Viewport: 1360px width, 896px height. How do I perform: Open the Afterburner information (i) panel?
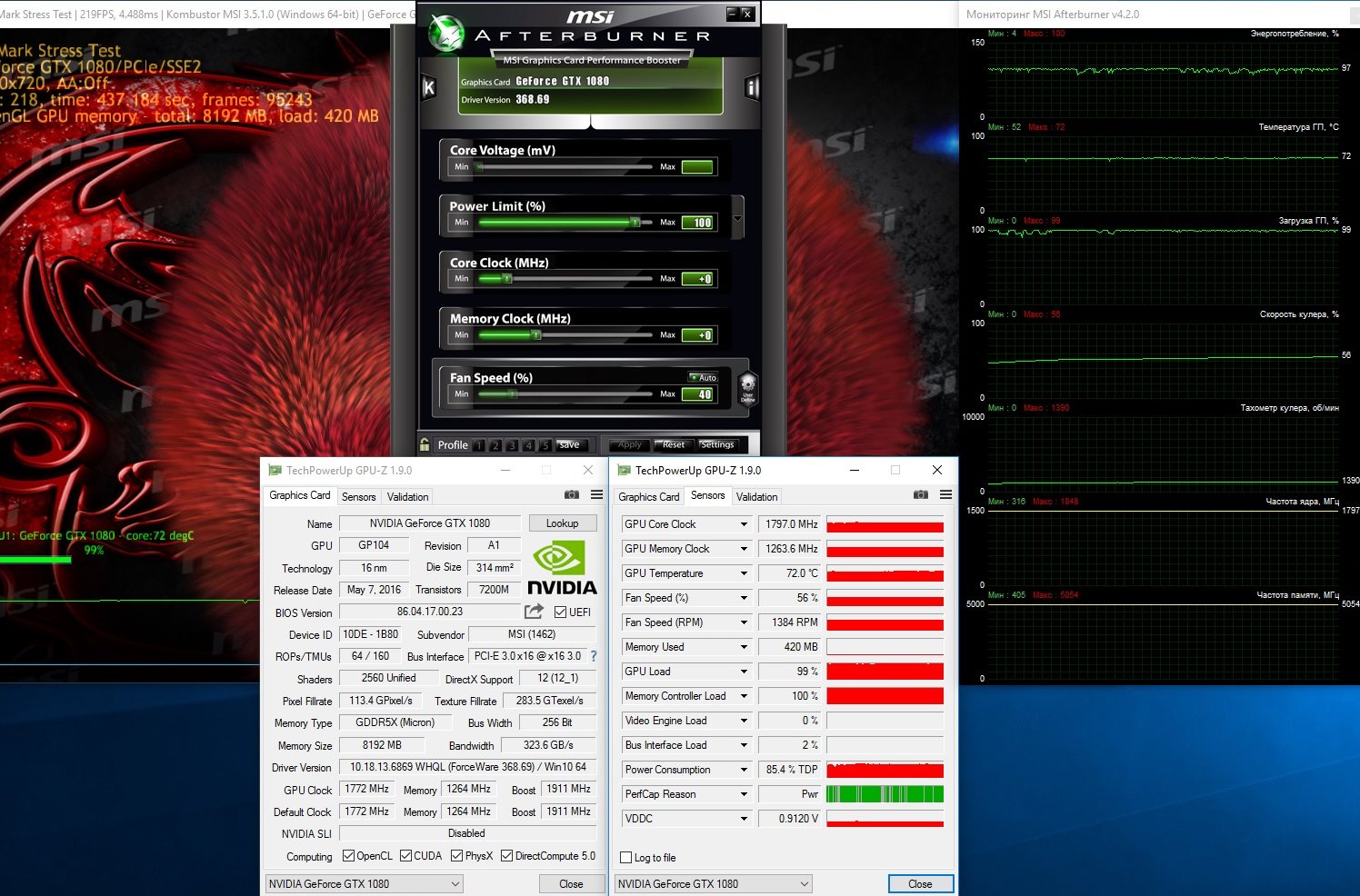tap(752, 87)
